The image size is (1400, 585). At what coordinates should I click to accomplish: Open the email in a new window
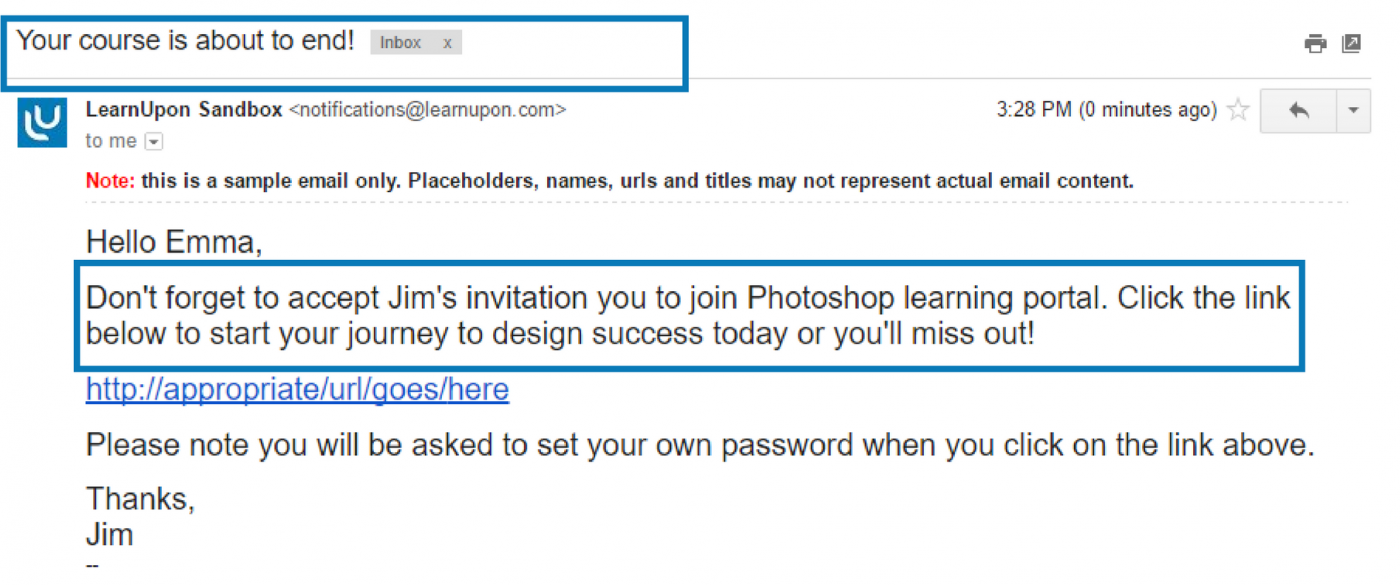tap(1351, 43)
